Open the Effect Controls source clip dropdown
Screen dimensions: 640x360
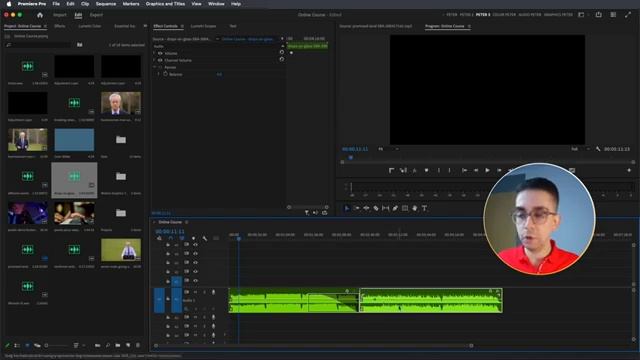click(x=218, y=39)
